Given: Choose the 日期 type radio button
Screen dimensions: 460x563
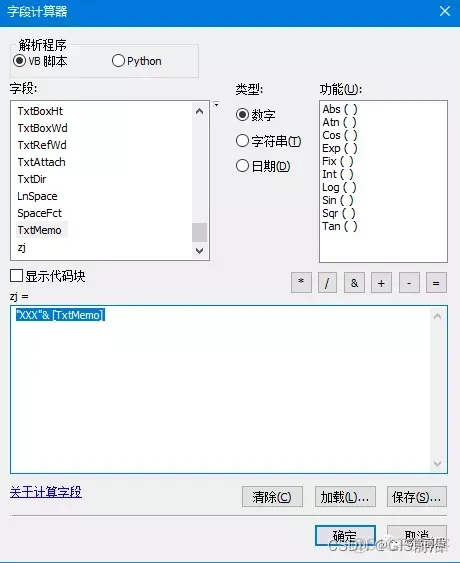Looking at the screenshot, I should [x=242, y=166].
